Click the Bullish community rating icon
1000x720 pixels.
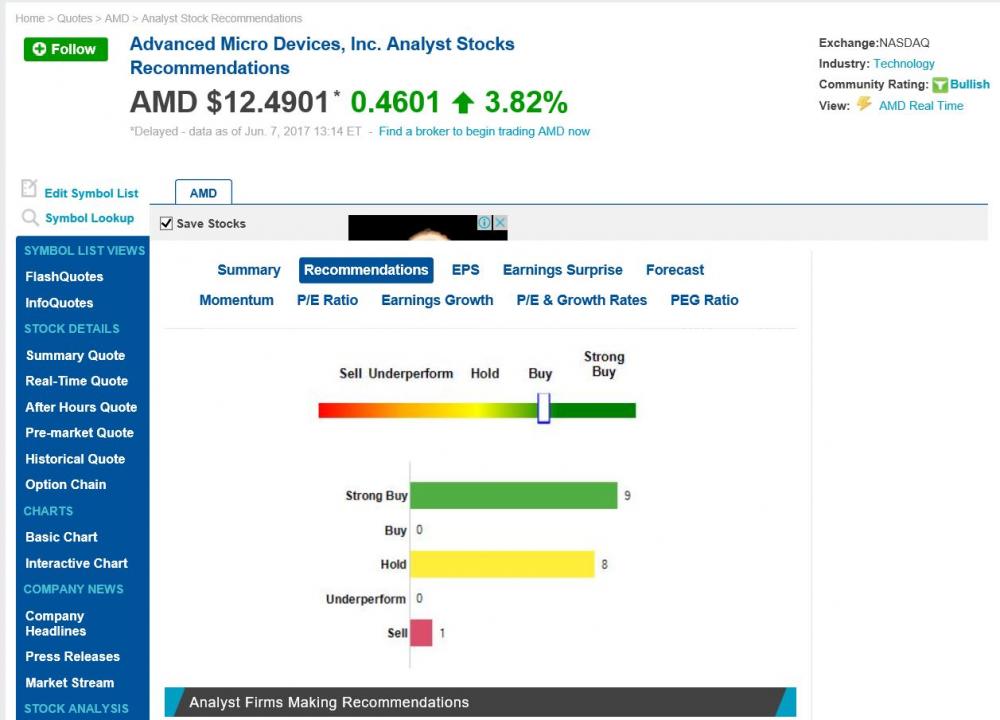(939, 85)
